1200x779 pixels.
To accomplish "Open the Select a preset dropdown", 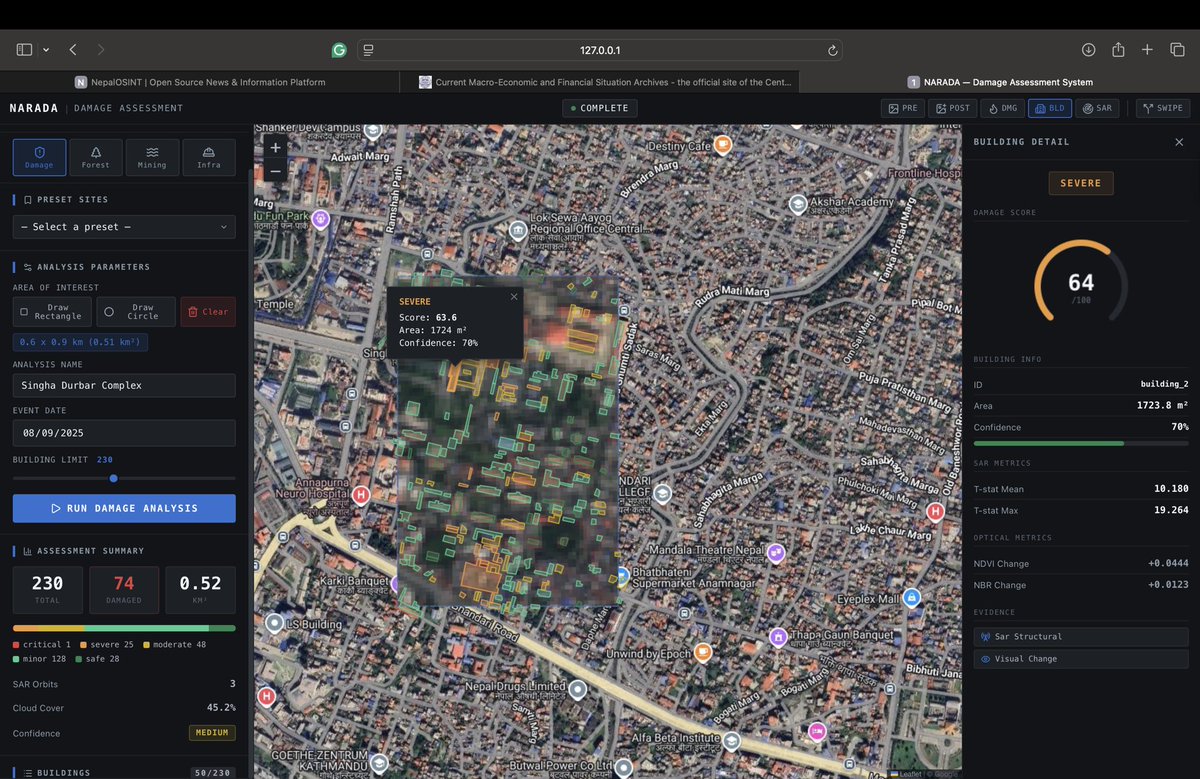I will [124, 227].
